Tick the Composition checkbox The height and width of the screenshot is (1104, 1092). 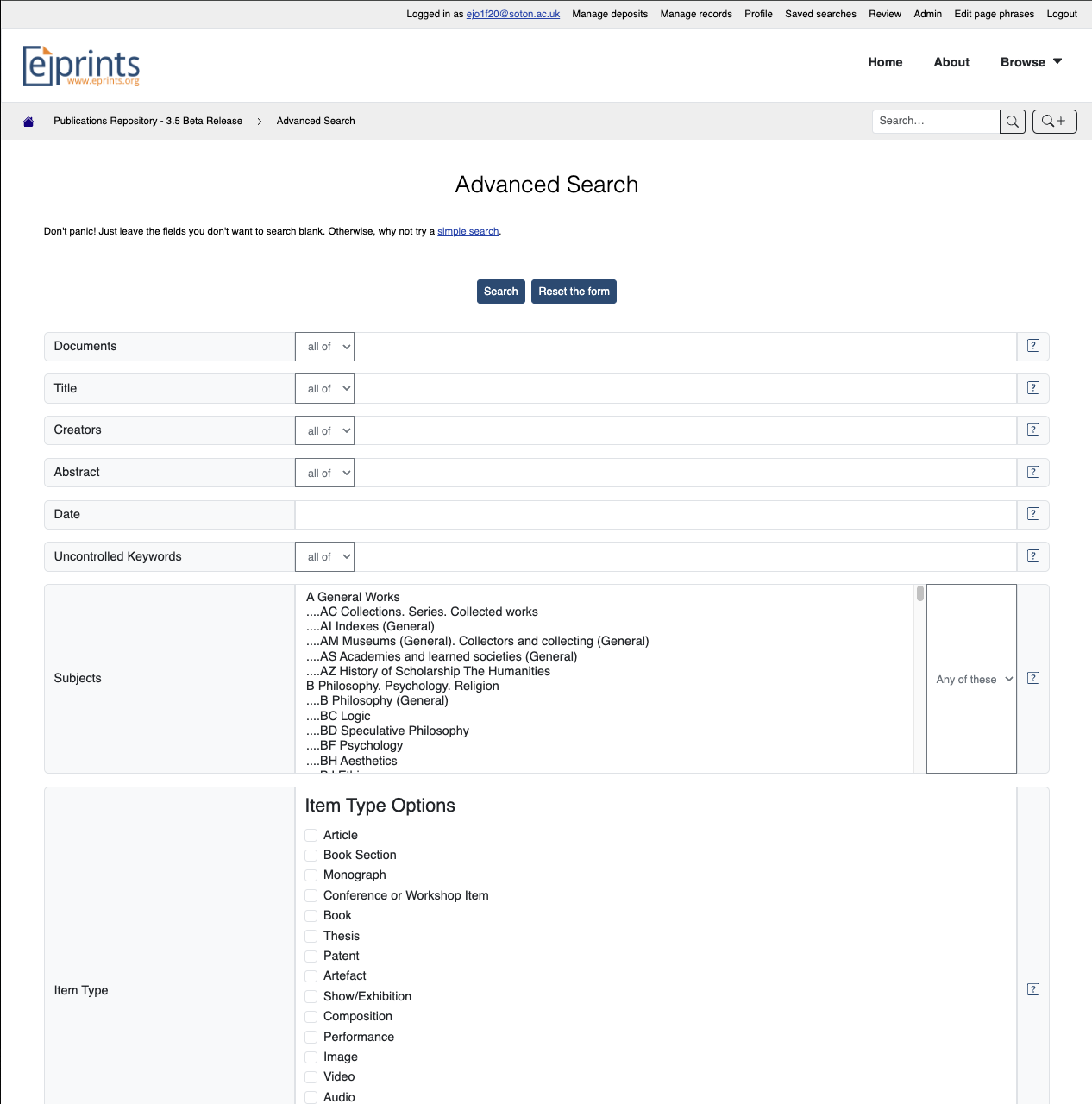[311, 1017]
